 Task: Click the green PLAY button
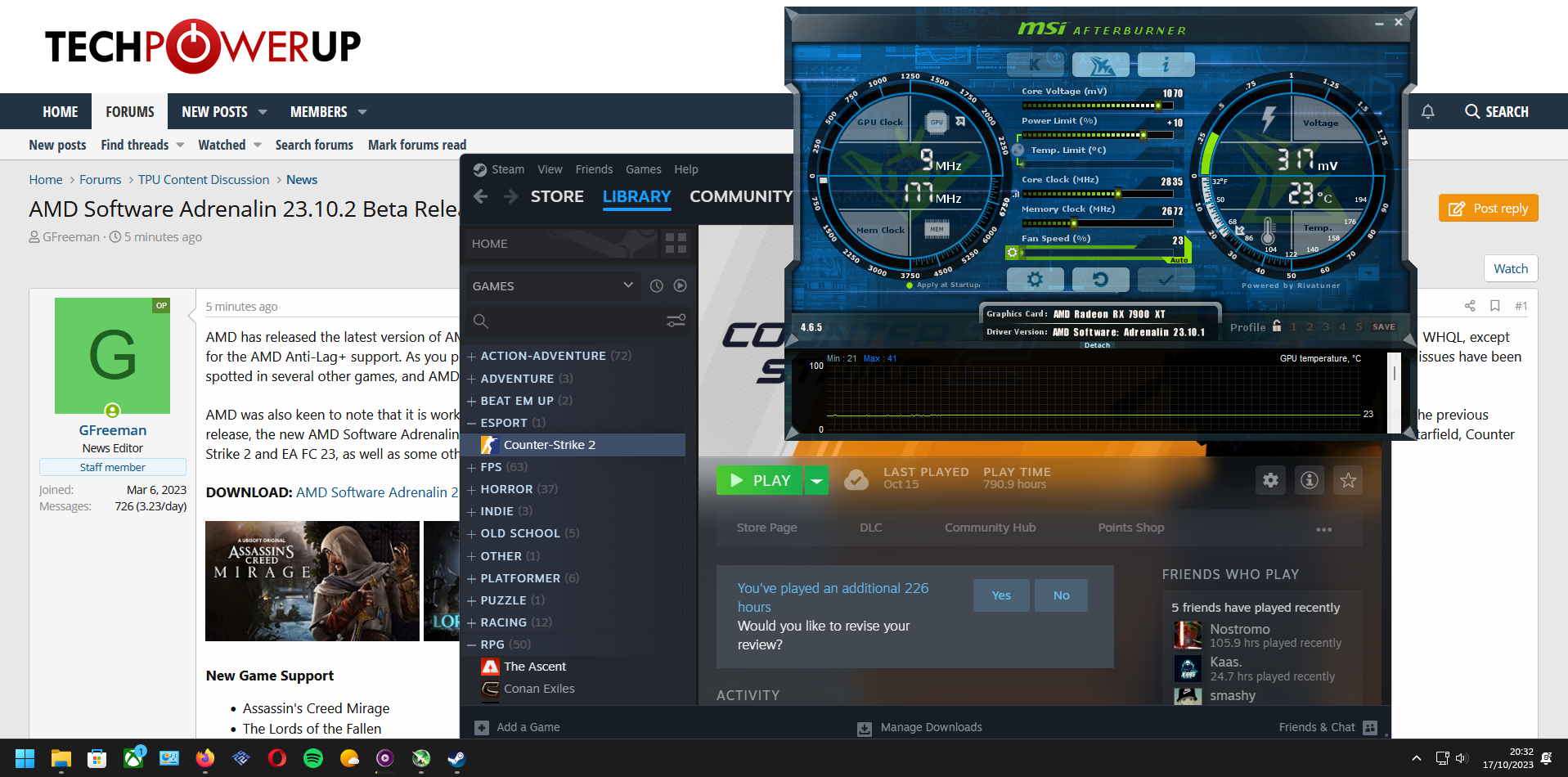tap(760, 480)
